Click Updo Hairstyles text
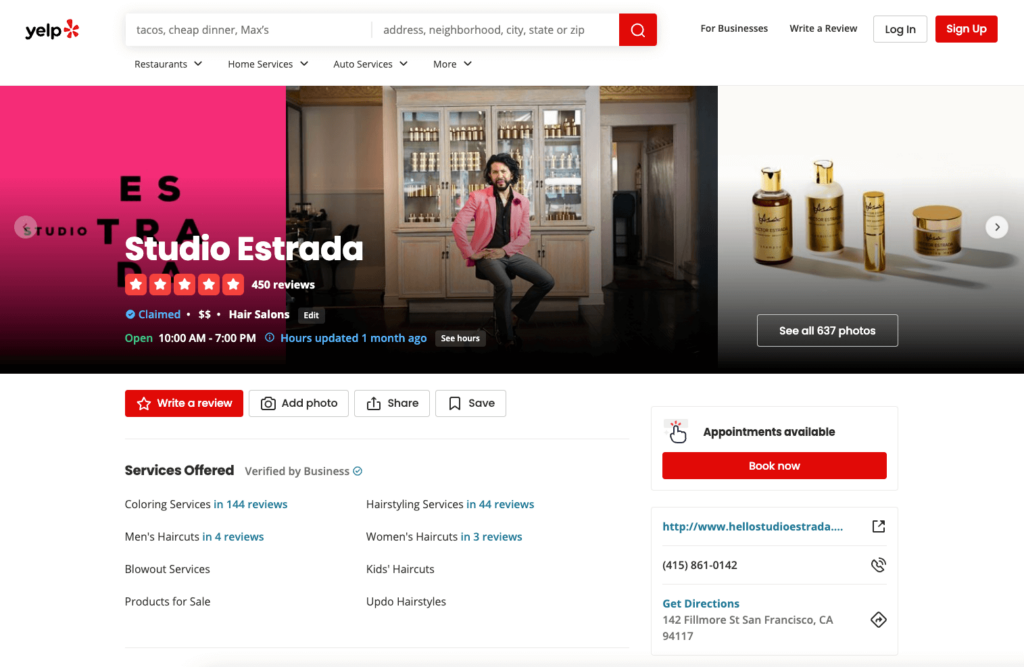This screenshot has width=1024, height=667. point(406,602)
